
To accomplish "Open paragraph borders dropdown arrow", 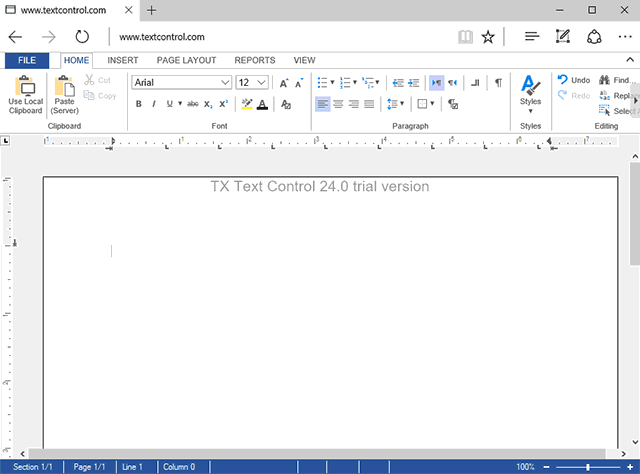I will point(432,104).
